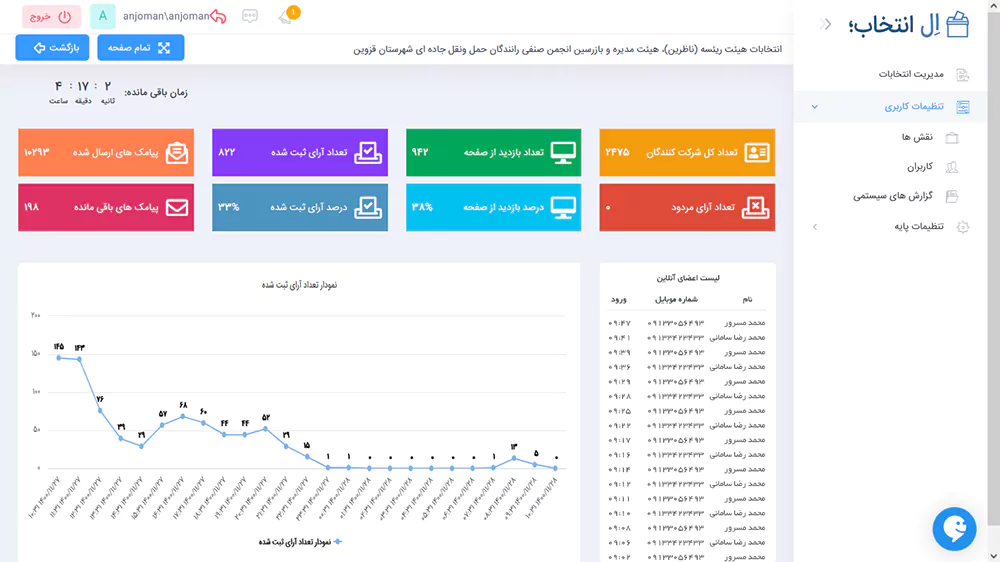Viewport: 1000px width, 562px height.
Task: Collapse the تنظیمات کاربری submenu
Action: tap(815, 107)
